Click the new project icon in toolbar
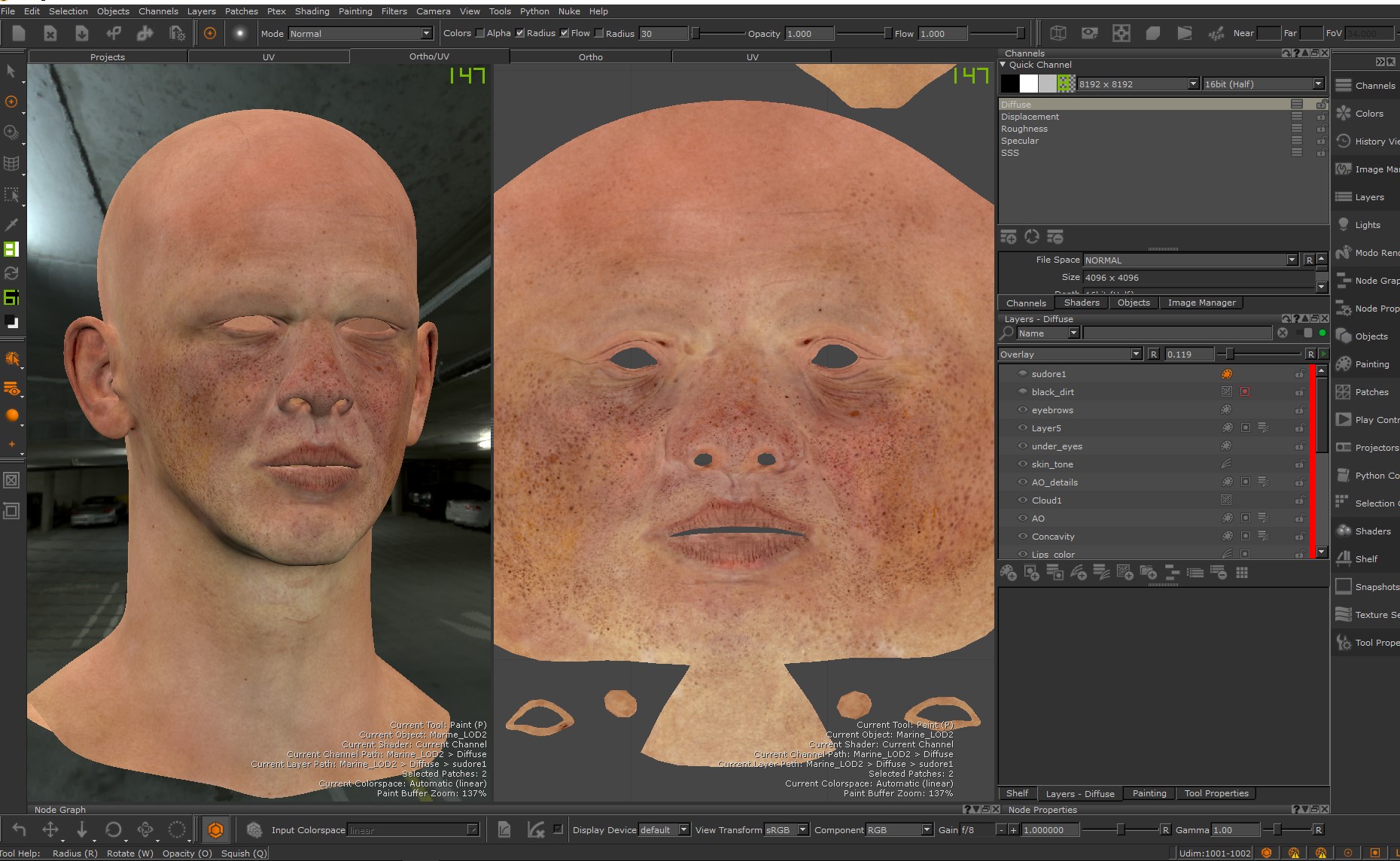Screen dimensions: 1400x861 point(19,33)
